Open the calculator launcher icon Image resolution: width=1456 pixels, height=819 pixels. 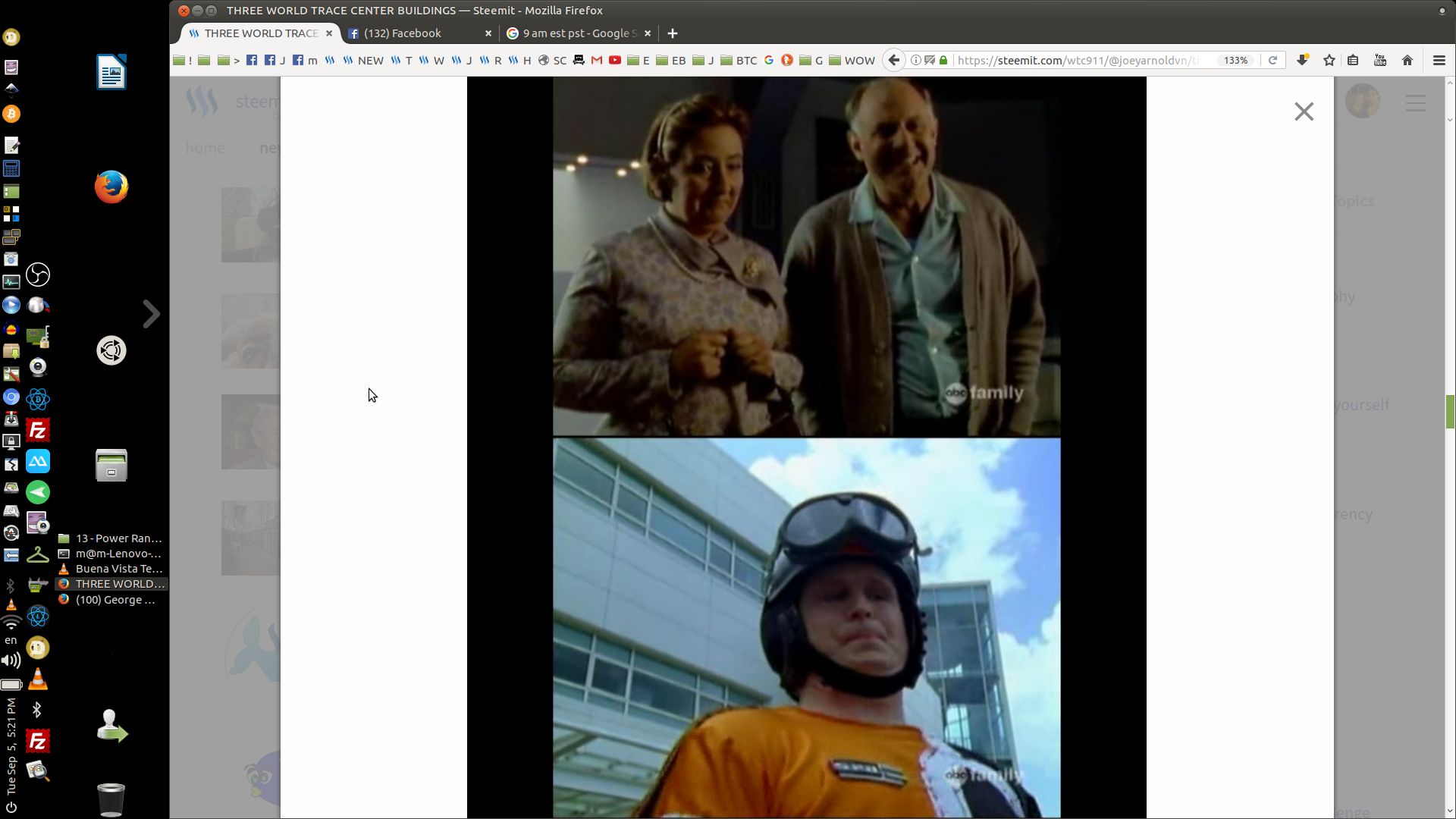click(11, 168)
